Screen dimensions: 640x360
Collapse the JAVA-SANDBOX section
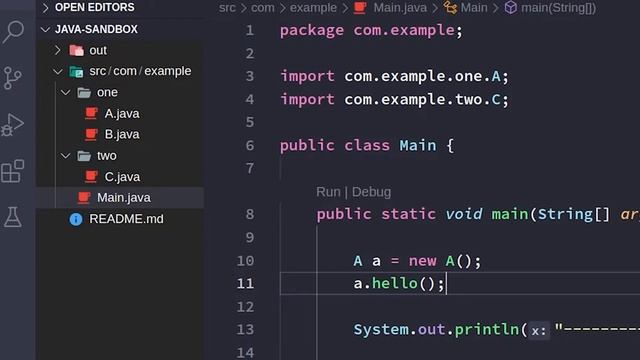(x=46, y=29)
